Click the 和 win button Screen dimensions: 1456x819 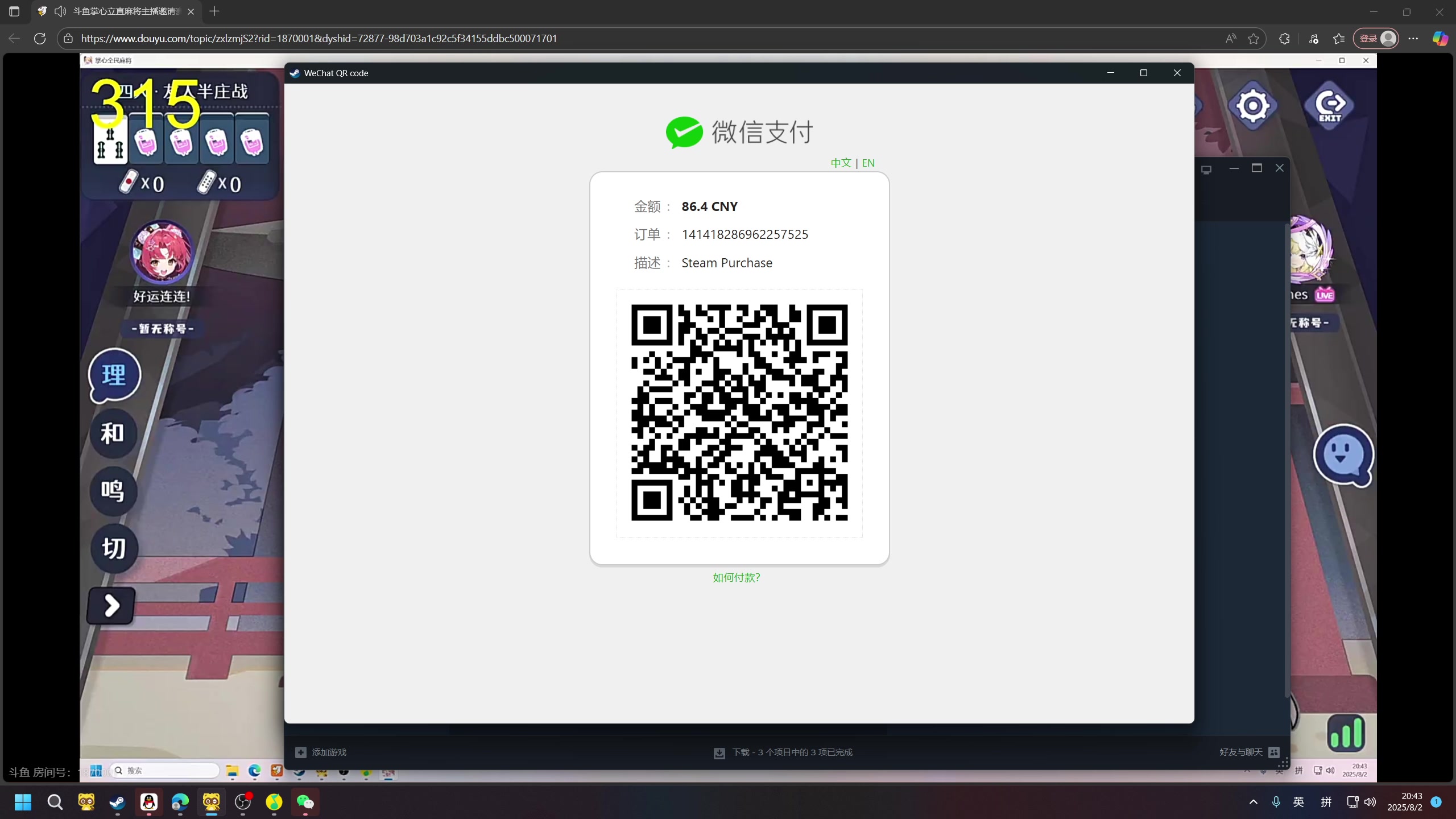(x=113, y=433)
